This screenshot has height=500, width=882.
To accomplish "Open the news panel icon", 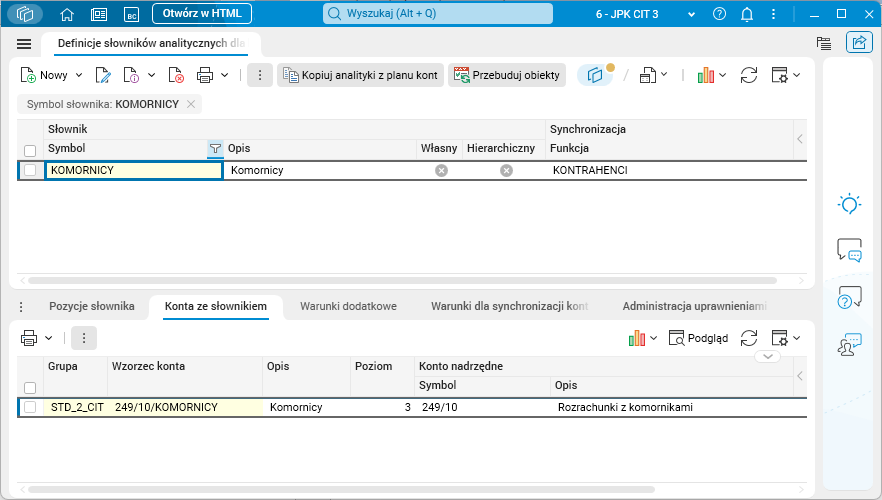I will 99,15.
